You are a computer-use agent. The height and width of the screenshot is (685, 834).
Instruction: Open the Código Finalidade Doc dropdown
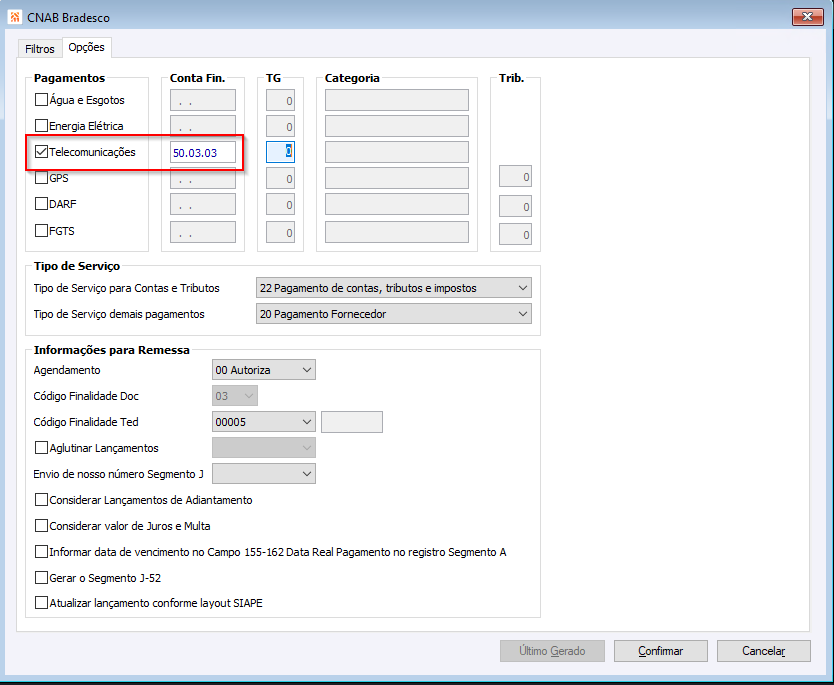235,396
